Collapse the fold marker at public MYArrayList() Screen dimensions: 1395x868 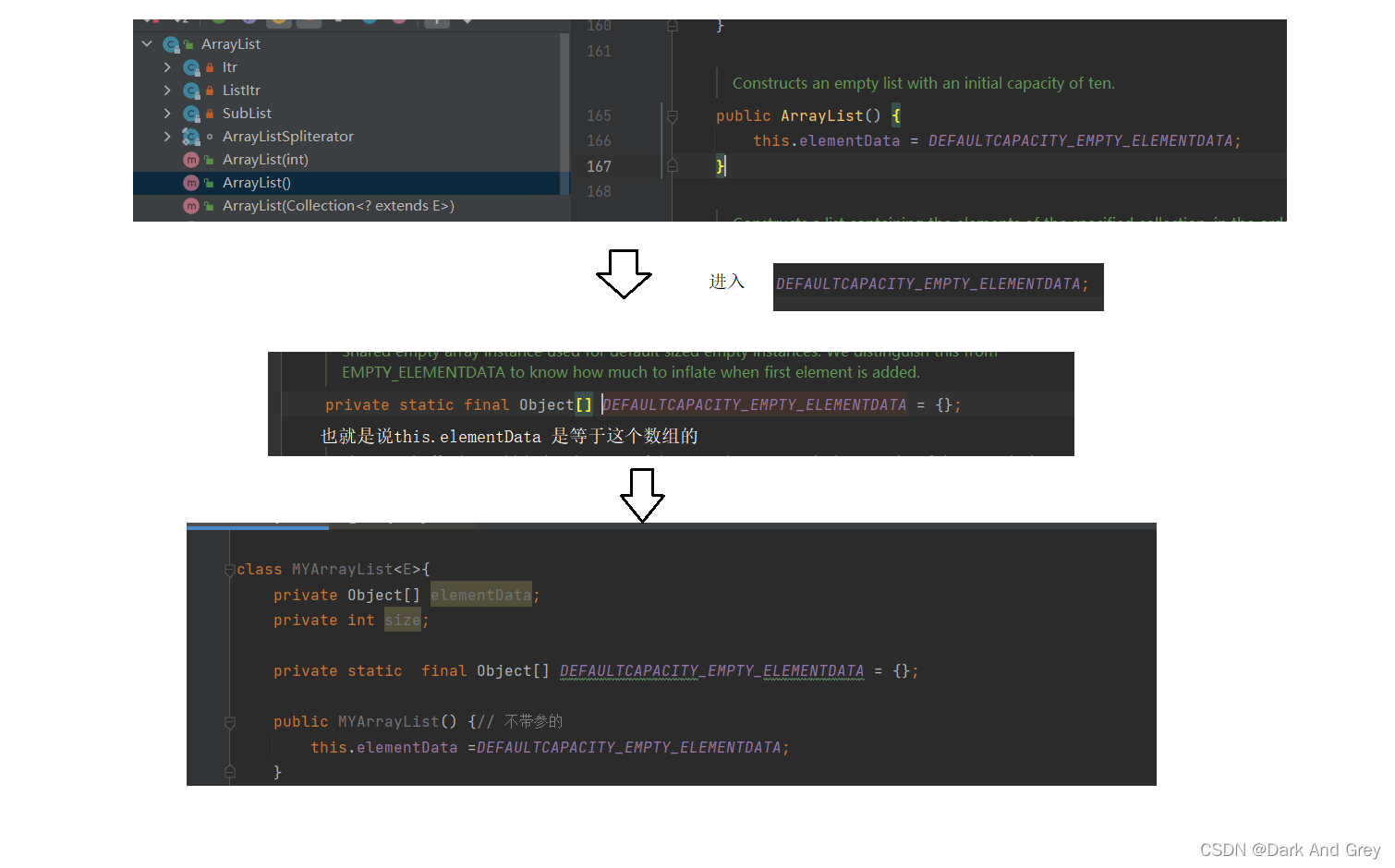pos(229,723)
